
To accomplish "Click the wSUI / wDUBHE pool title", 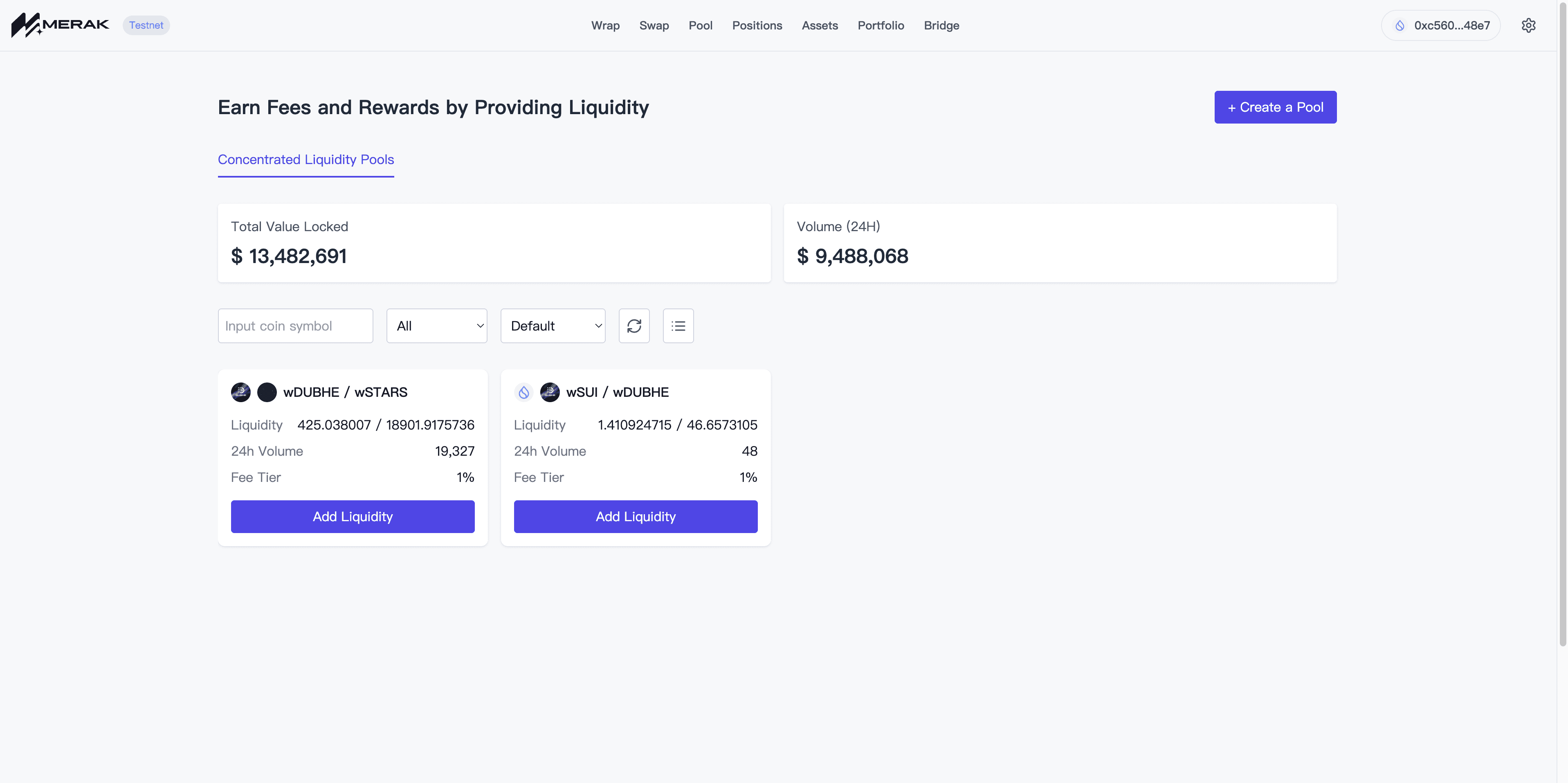I will pos(617,392).
